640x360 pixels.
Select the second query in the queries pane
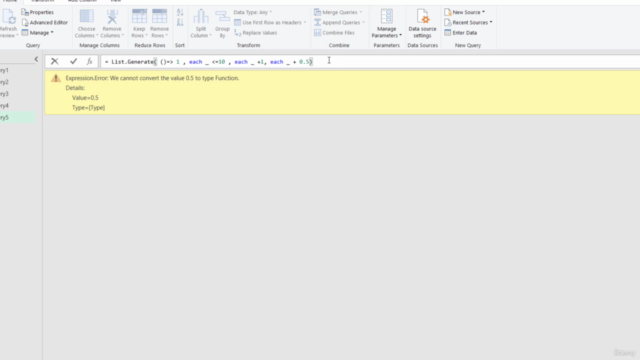click(18, 82)
